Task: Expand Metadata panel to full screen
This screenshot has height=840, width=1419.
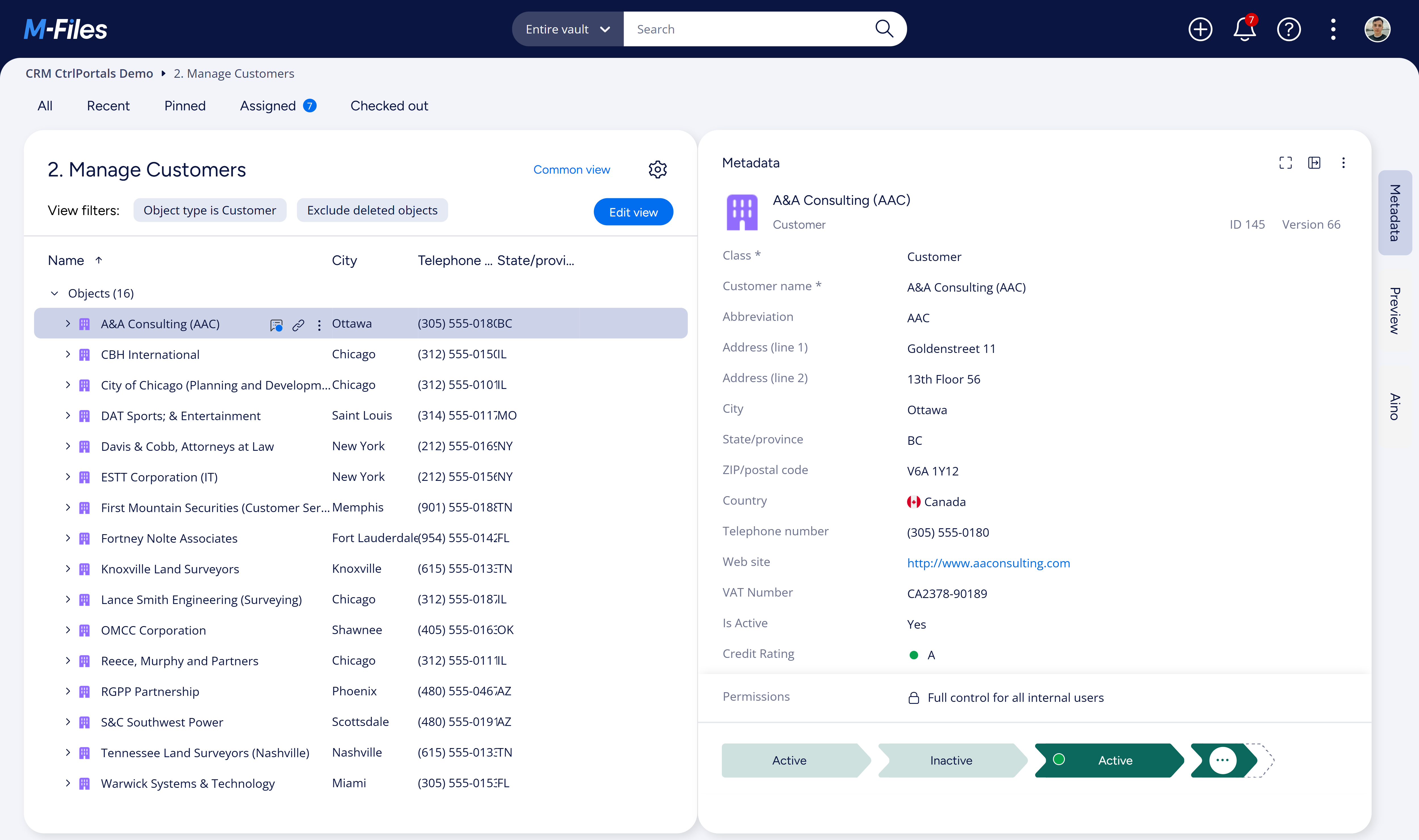Action: [1285, 163]
